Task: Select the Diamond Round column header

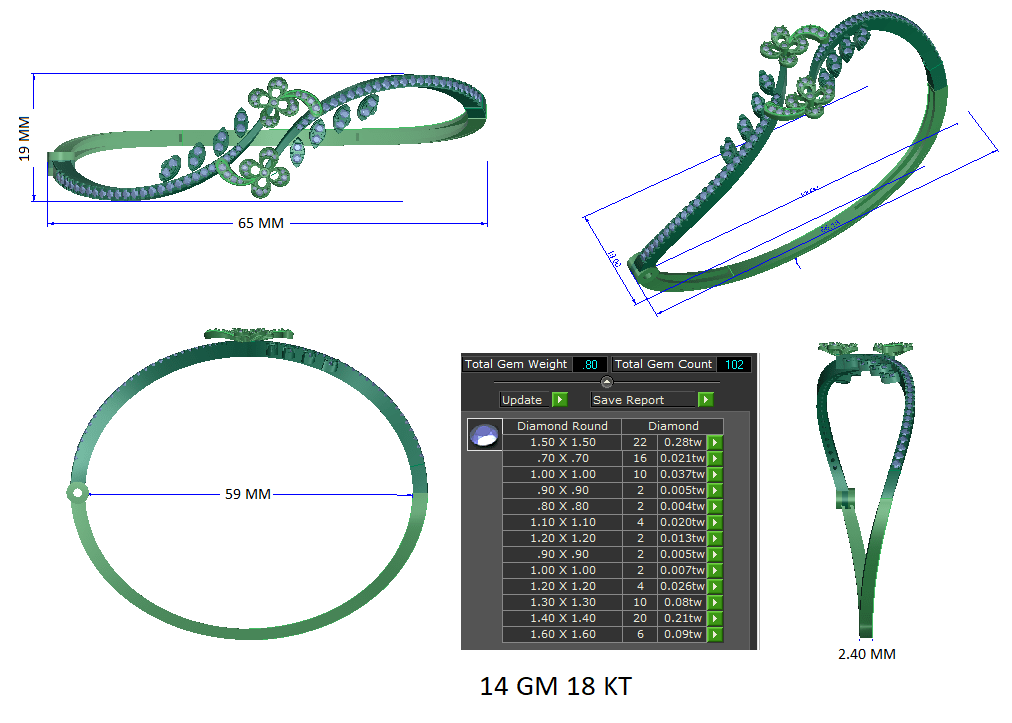Action: point(562,426)
